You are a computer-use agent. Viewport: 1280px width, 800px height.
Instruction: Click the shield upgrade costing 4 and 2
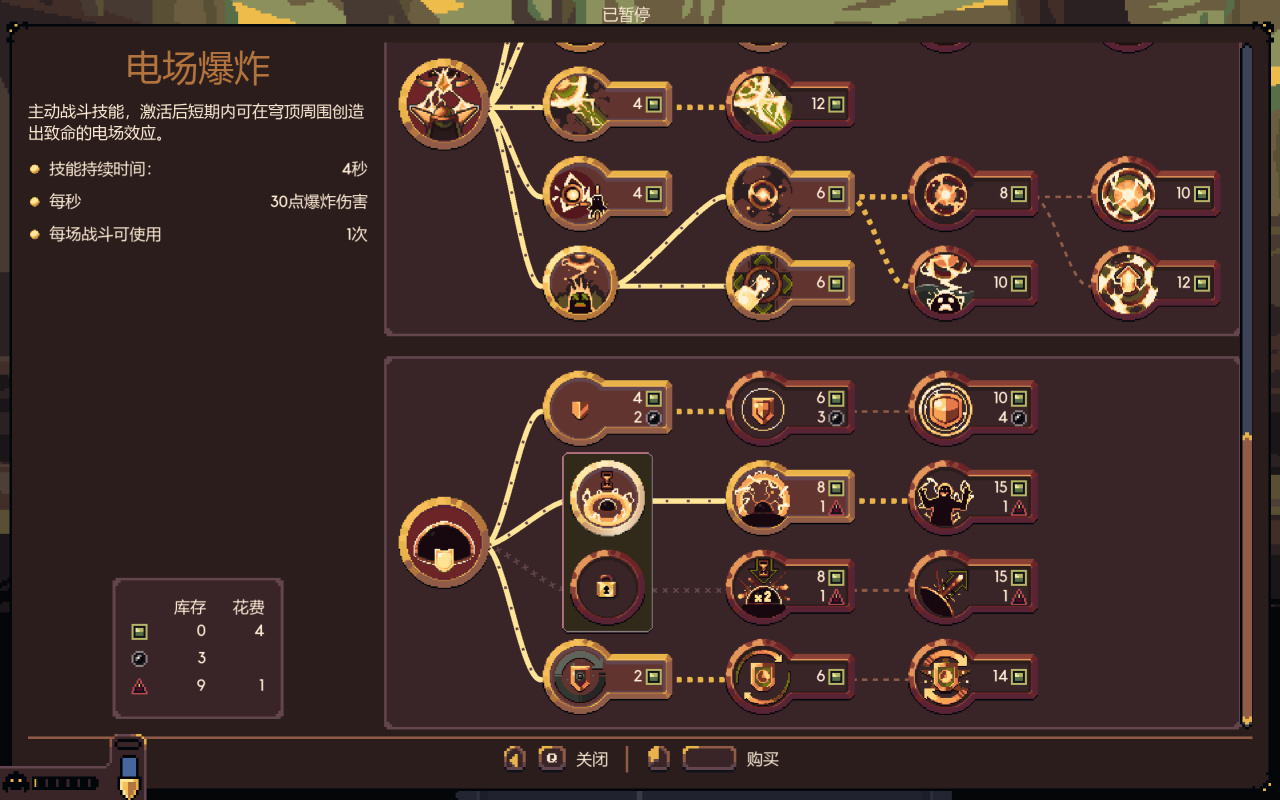point(607,407)
